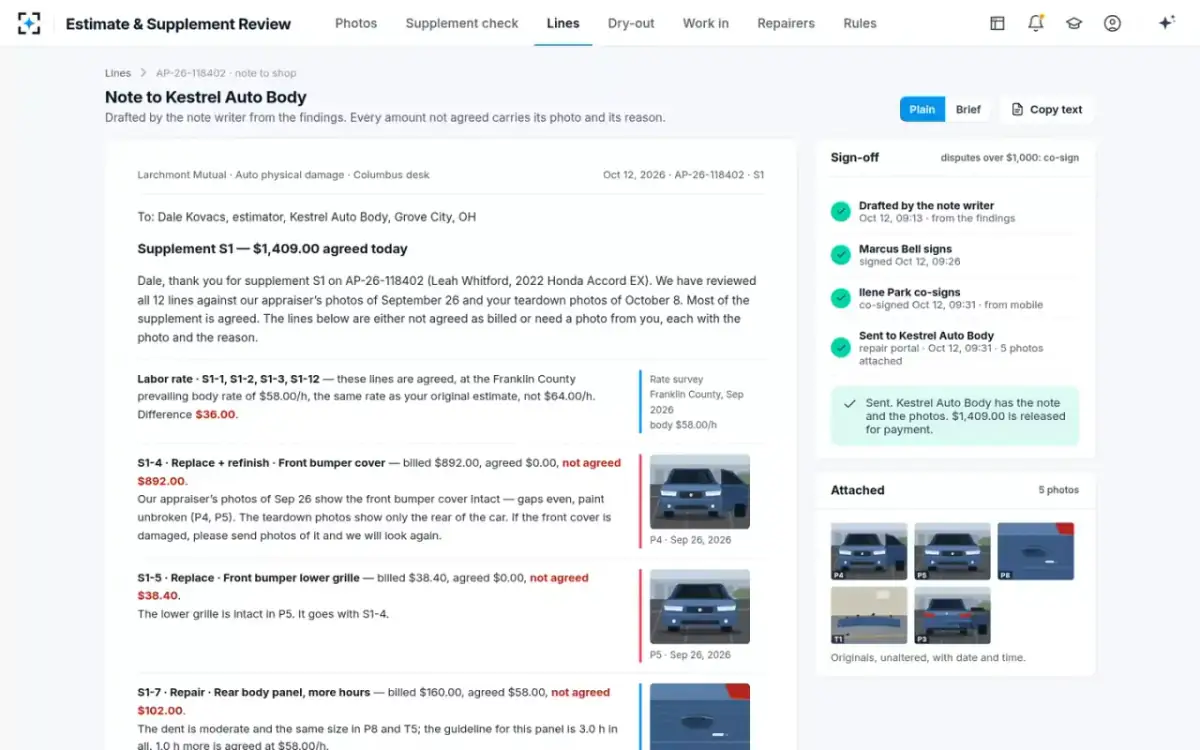
Task: Click the breadcrumb chevron after Lines
Action: tap(144, 73)
